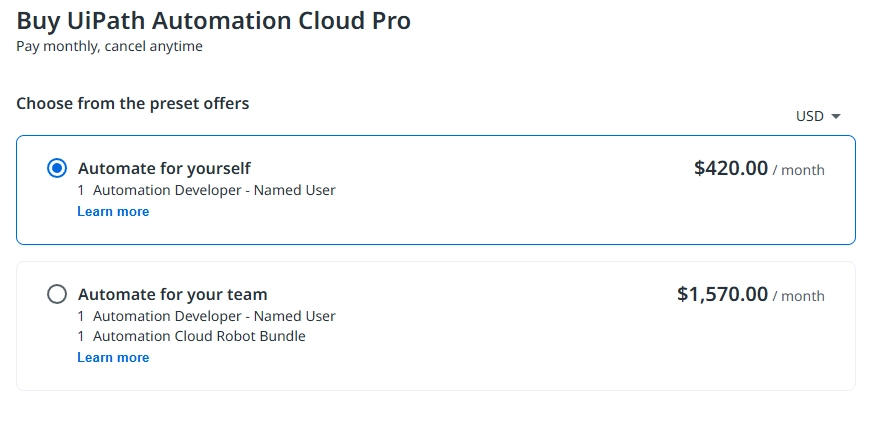
Task: Click the Pay monthly, cancel anytime text
Action: click(110, 46)
